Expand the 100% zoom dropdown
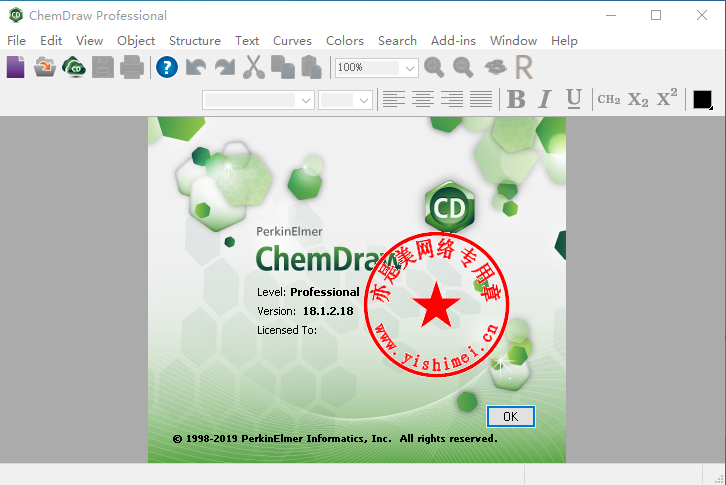 (x=409, y=68)
